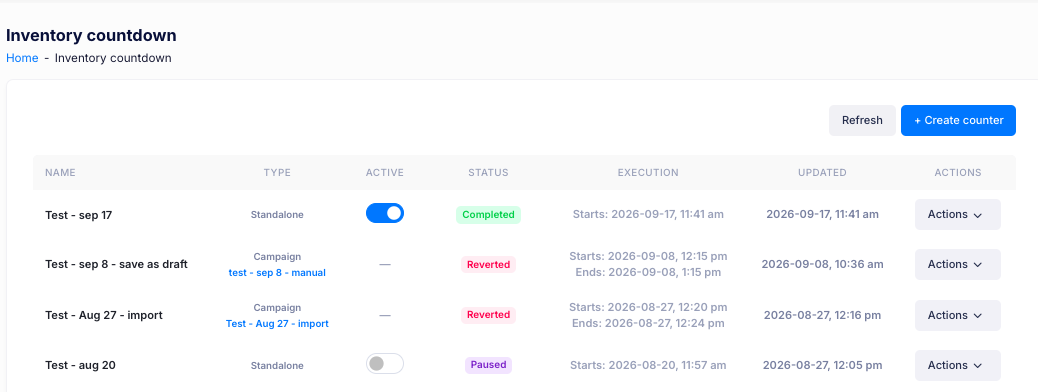Select the name Test - sep 8 - save as draft
Image resolution: width=1038 pixels, height=392 pixels.
coord(117,264)
